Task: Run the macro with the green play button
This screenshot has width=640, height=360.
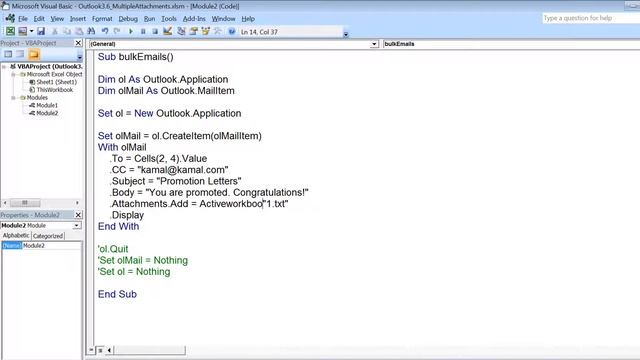Action: [x=131, y=31]
